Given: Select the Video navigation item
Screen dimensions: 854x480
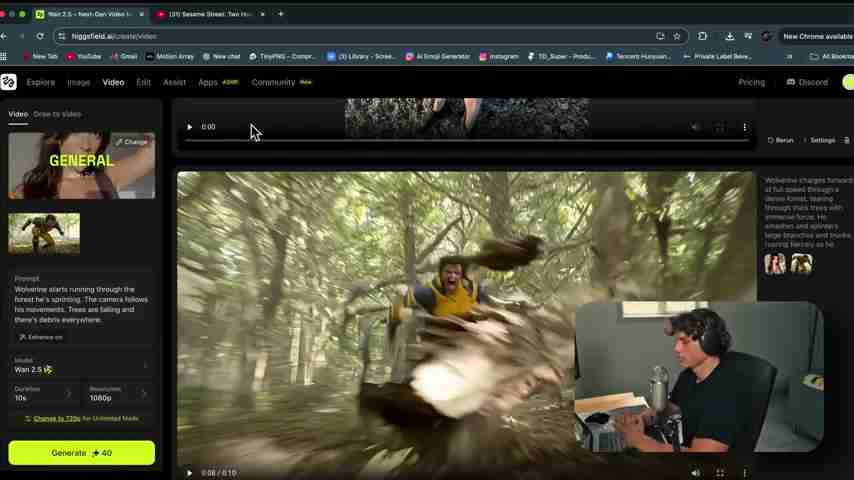Looking at the screenshot, I should pyautogui.click(x=113, y=82).
